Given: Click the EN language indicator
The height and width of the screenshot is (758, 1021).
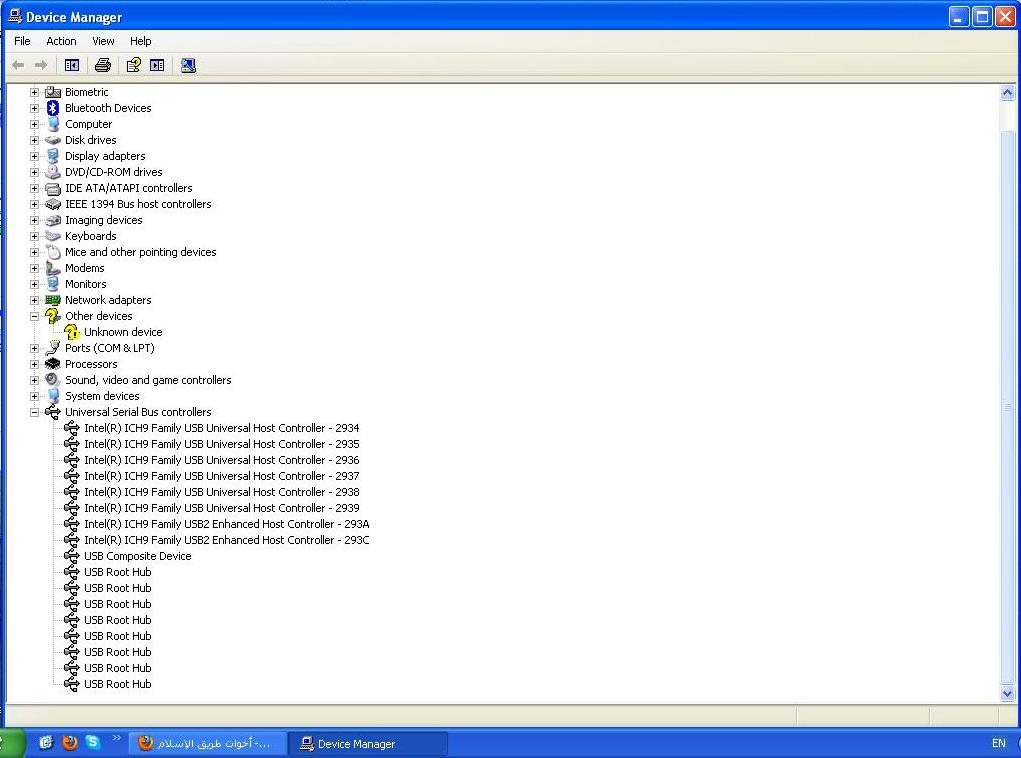Looking at the screenshot, I should click(999, 743).
